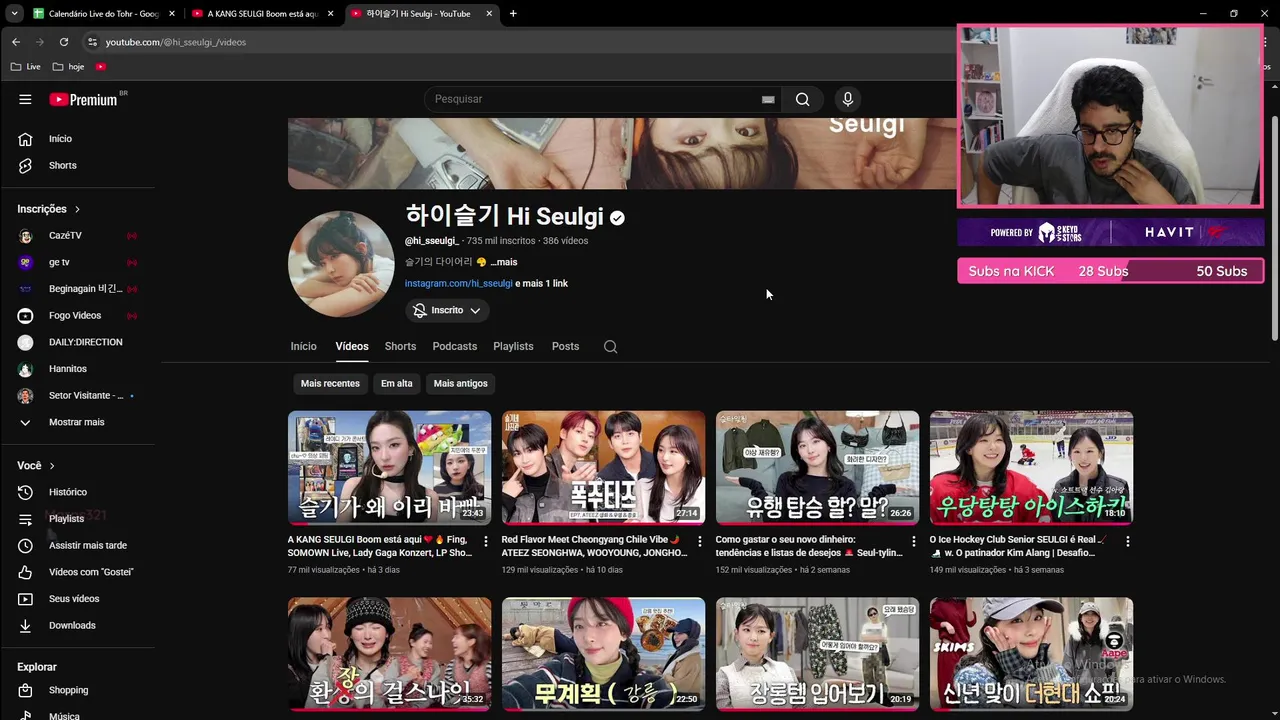1280x720 pixels.
Task: Open the on-screen keyboard icon in search
Action: point(768,99)
